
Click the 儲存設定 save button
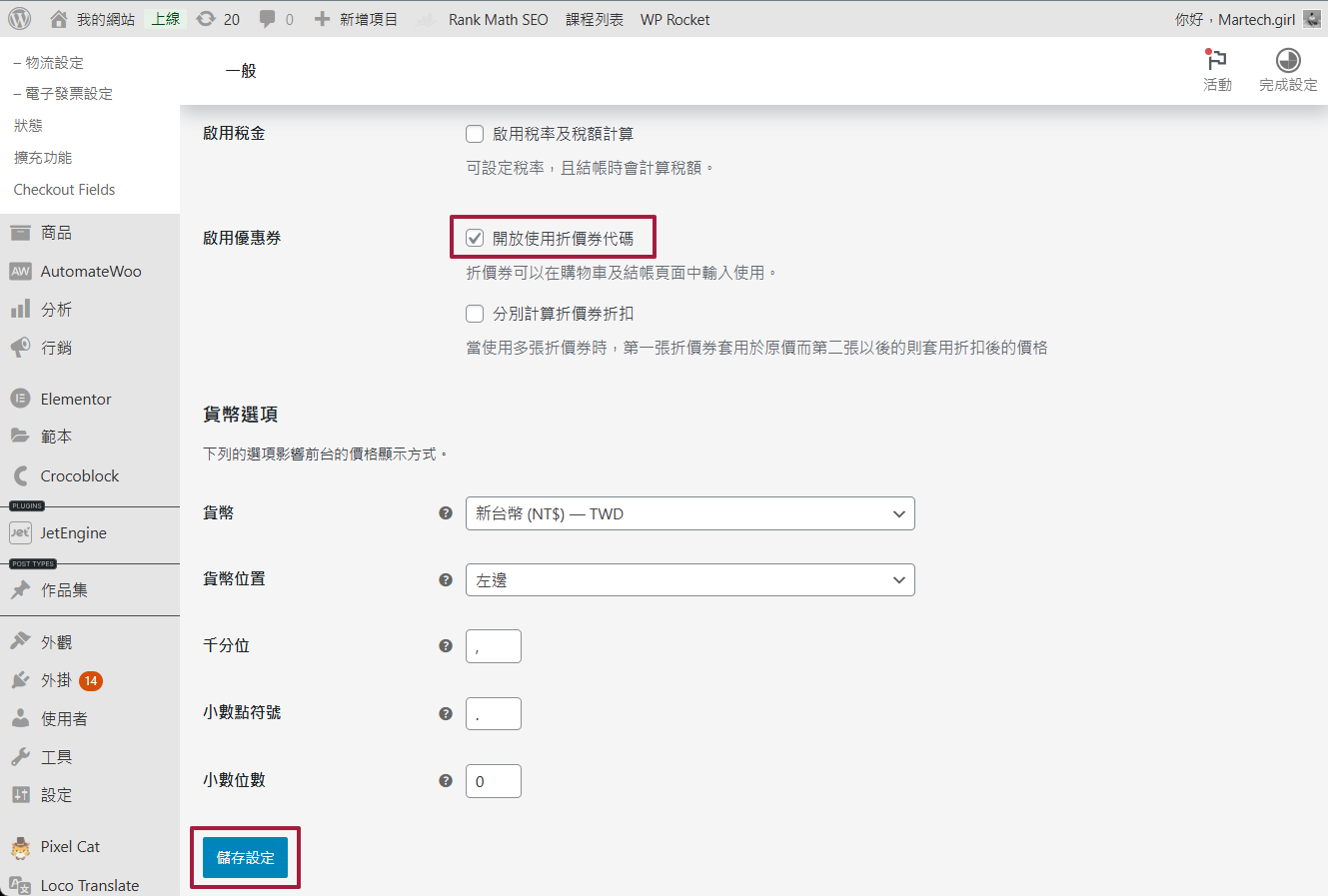tap(245, 858)
